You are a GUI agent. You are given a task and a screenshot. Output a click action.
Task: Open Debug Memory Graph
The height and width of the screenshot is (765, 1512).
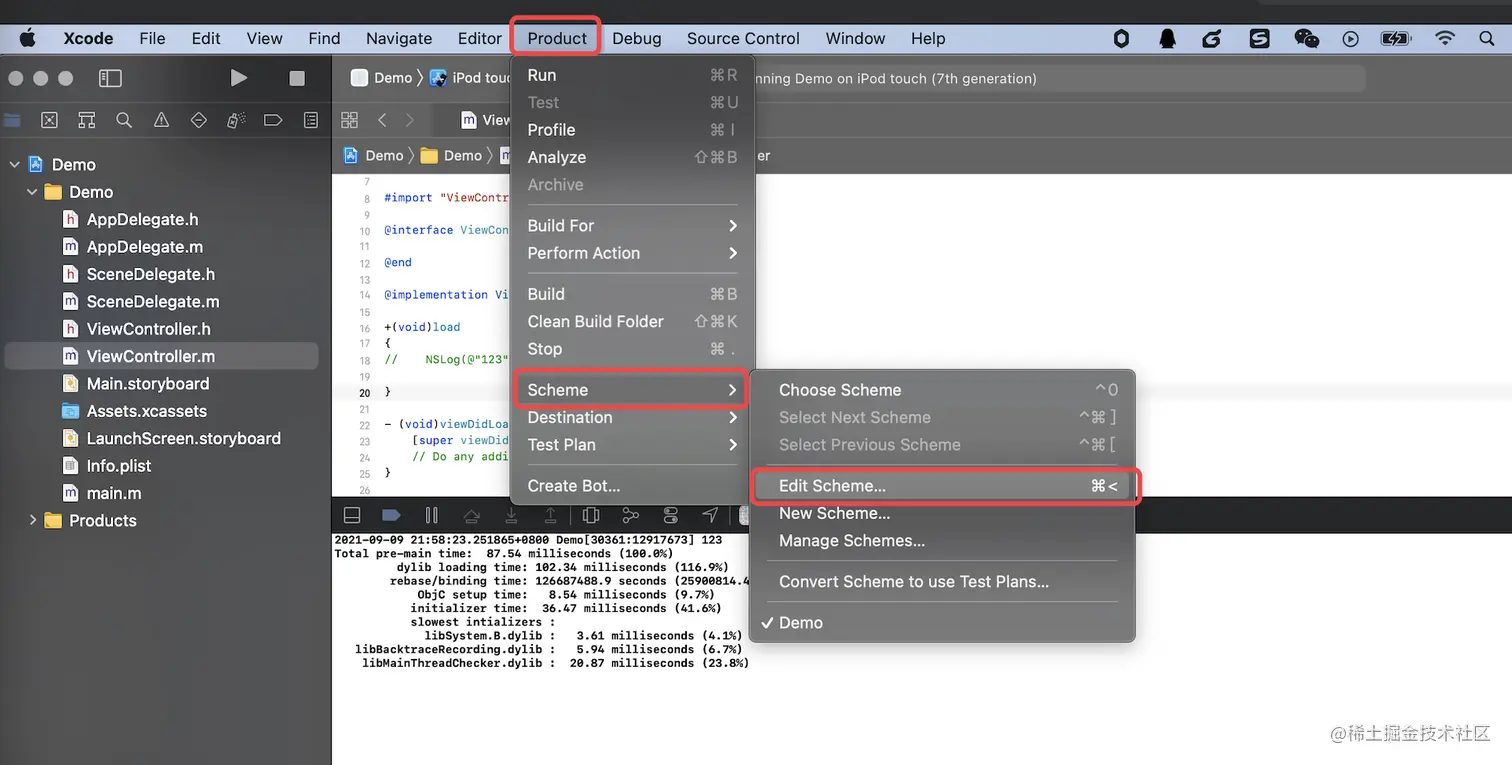coord(630,515)
